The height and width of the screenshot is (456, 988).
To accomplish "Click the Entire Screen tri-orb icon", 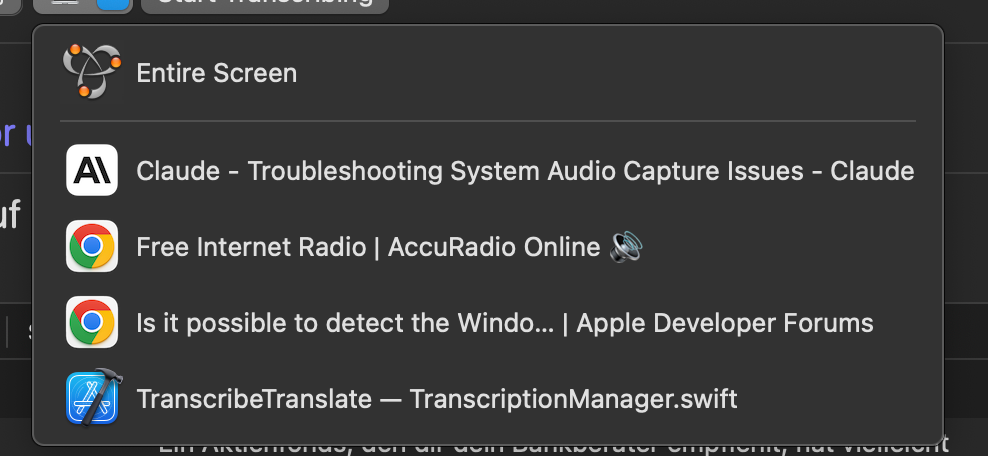I will pos(91,71).
